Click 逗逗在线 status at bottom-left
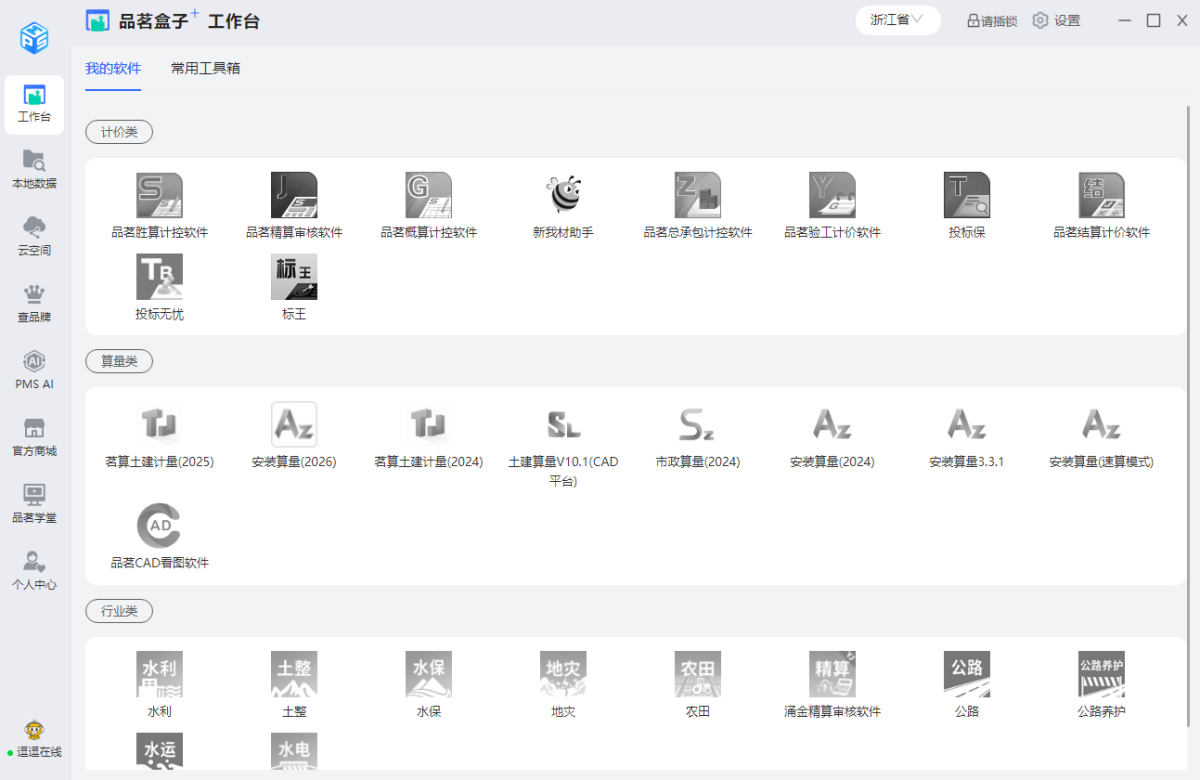 click(34, 741)
